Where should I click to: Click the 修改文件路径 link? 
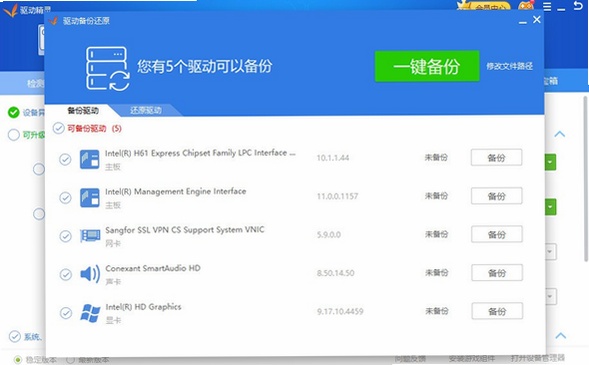(x=510, y=66)
